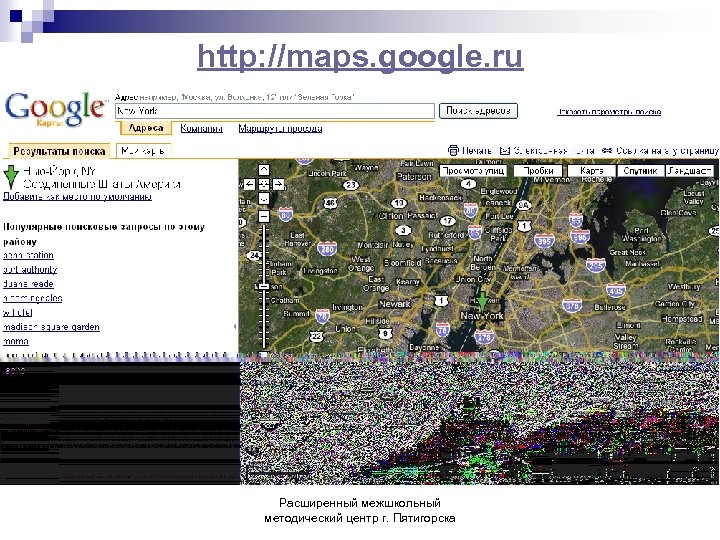The image size is (720, 540).
Task: Click the Interstate 495 shield on map
Action: point(616,291)
